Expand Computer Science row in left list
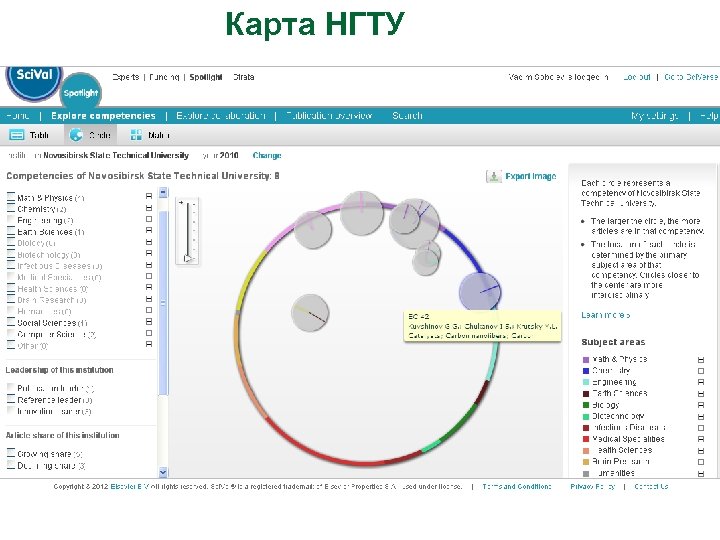This screenshot has height=540, width=720. tap(149, 333)
